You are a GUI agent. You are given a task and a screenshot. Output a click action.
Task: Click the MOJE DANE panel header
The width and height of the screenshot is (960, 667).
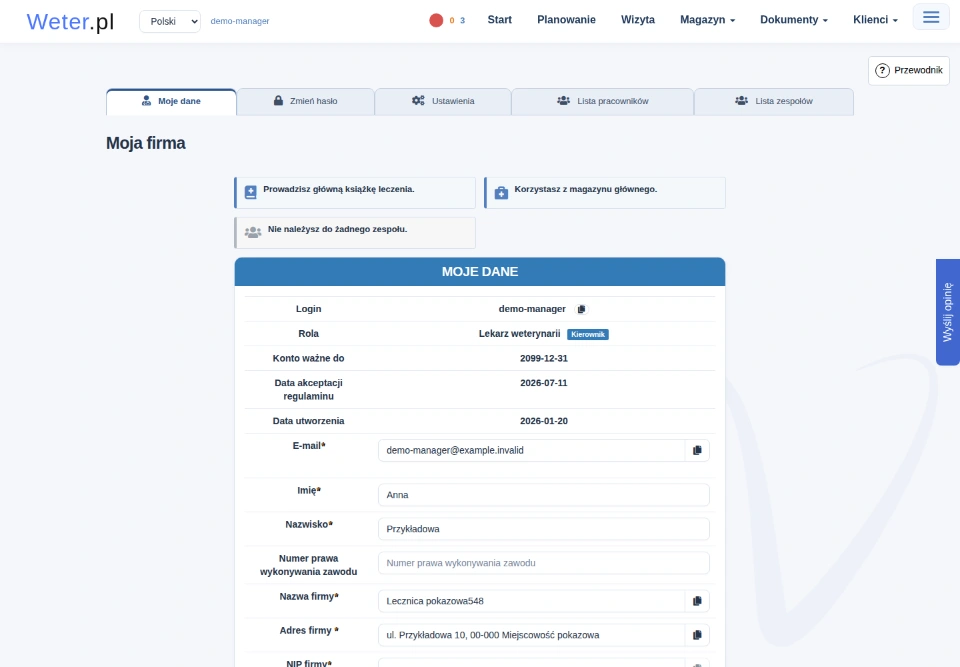(480, 272)
